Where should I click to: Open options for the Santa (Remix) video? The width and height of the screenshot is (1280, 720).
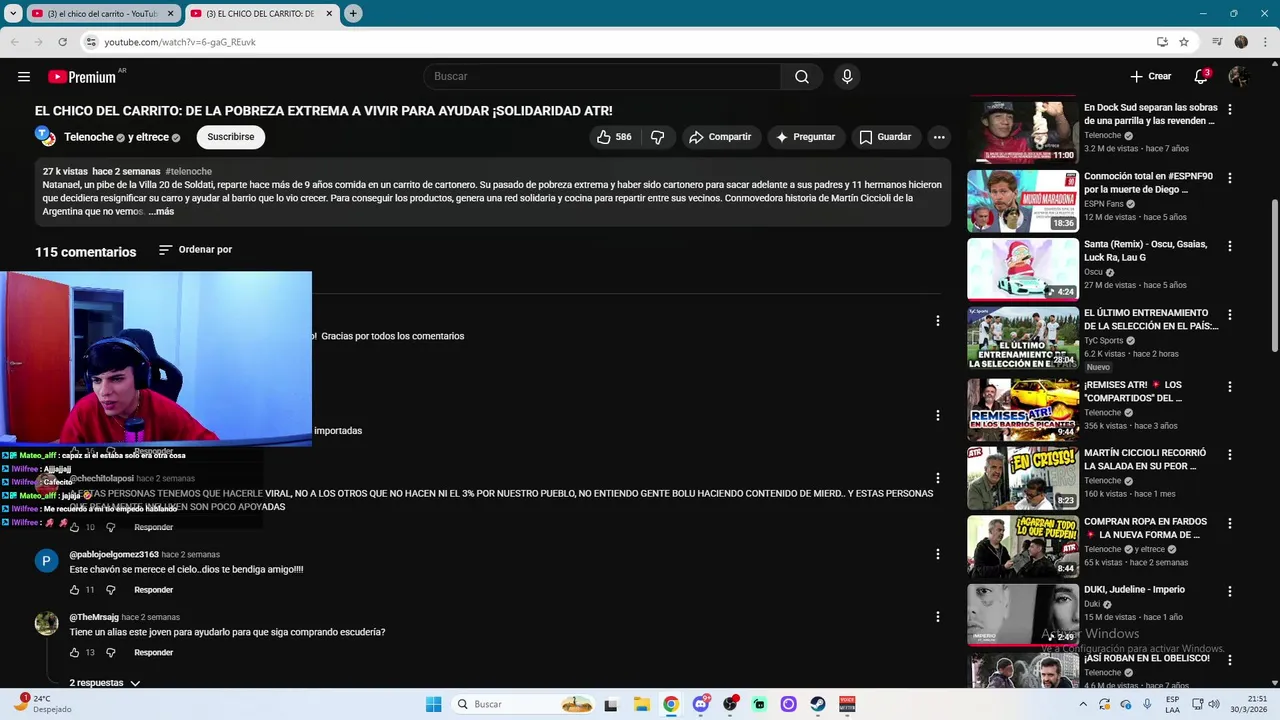point(1229,246)
